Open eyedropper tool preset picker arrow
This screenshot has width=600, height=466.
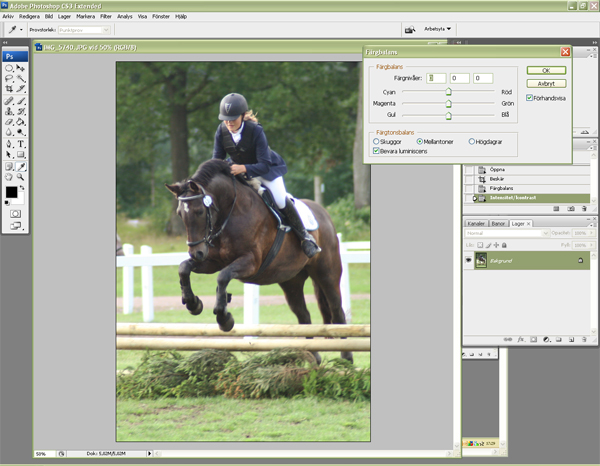(x=21, y=29)
